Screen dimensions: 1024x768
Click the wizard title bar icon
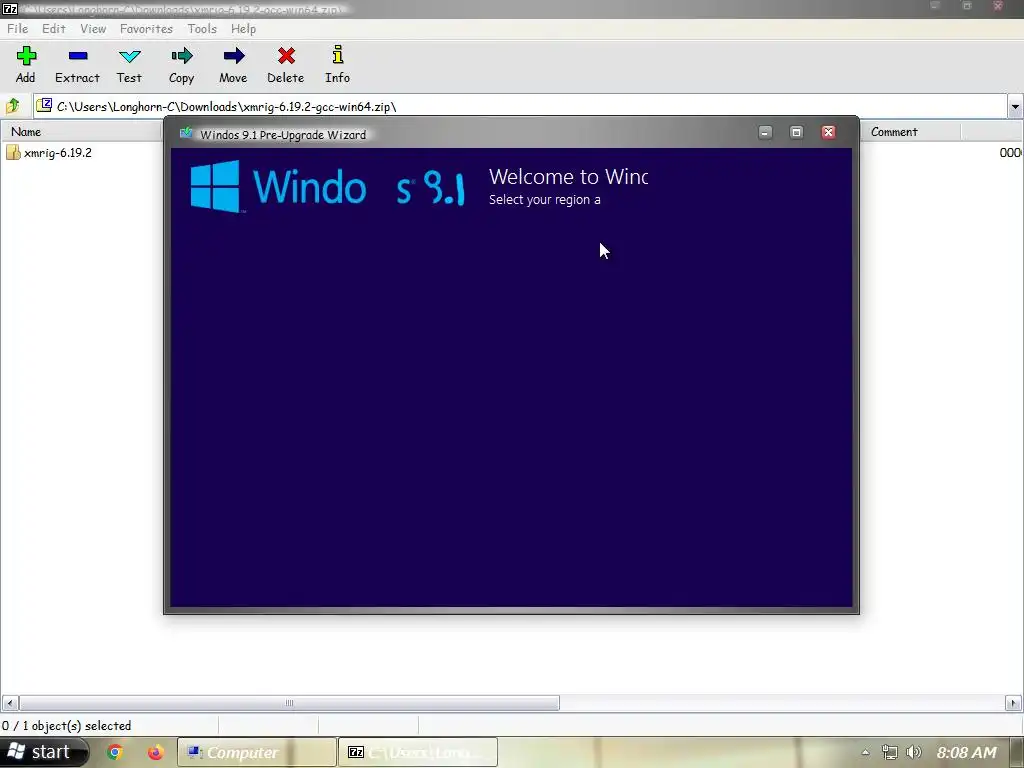click(x=186, y=133)
